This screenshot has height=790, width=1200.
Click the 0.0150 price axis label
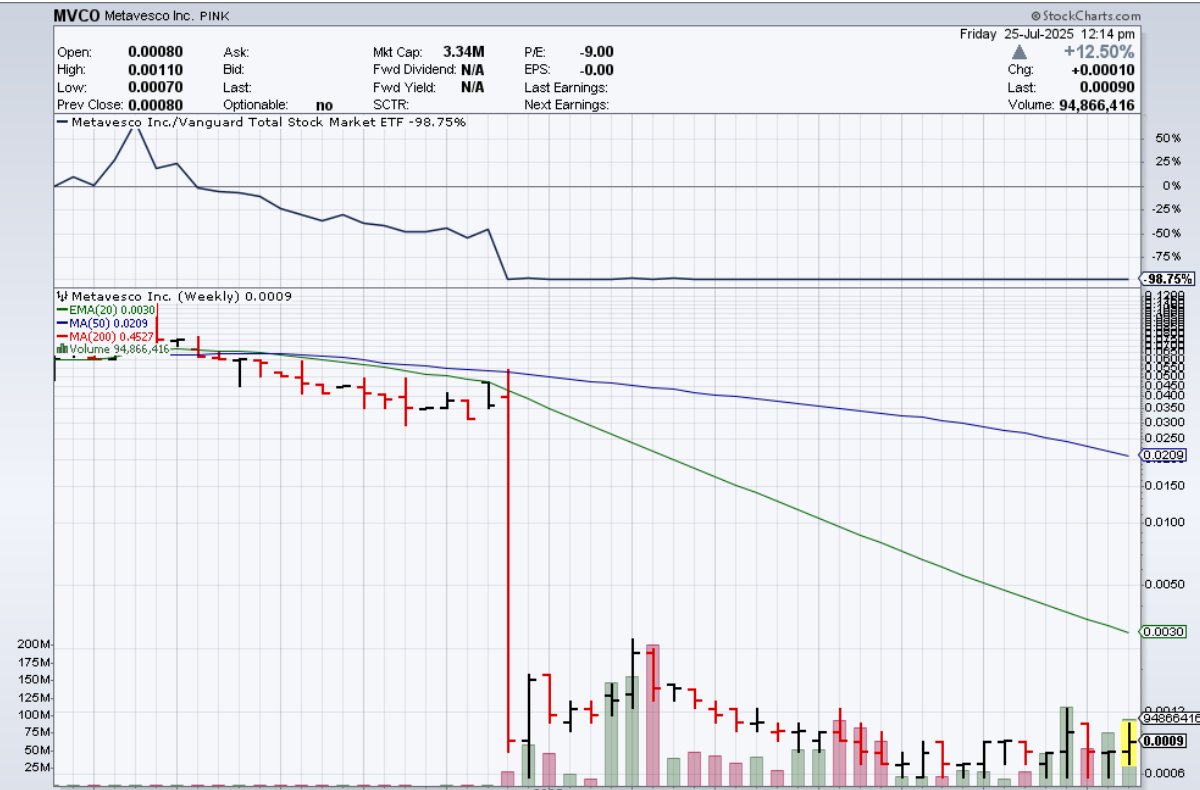[x=1165, y=485]
